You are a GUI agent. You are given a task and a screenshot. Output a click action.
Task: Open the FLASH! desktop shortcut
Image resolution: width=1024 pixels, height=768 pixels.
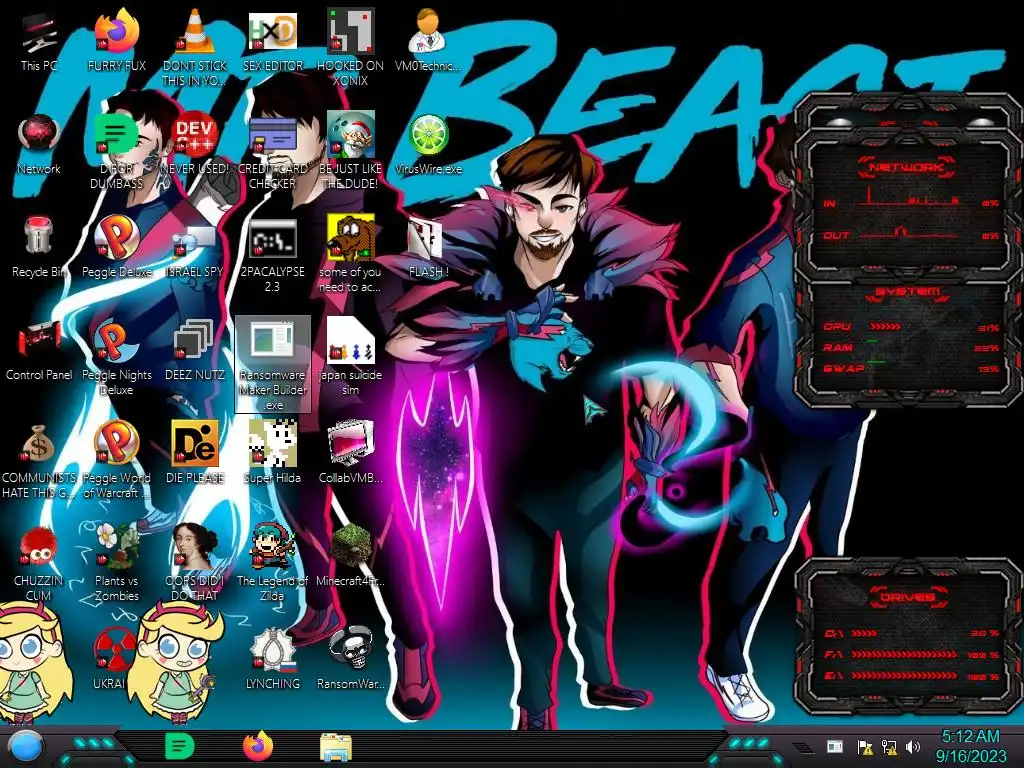tap(428, 247)
